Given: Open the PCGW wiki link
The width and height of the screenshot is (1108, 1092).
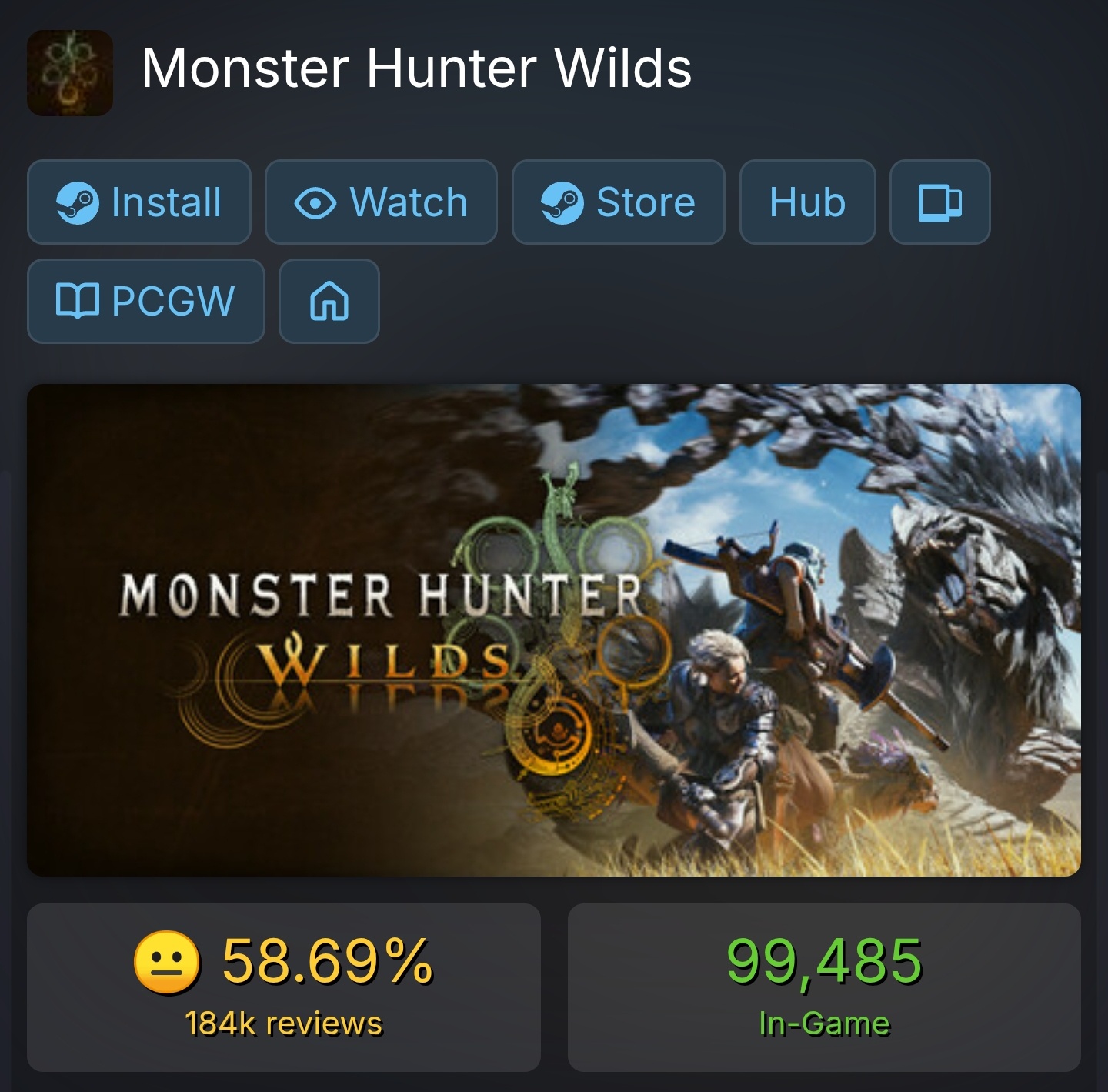Looking at the screenshot, I should coord(146,301).
